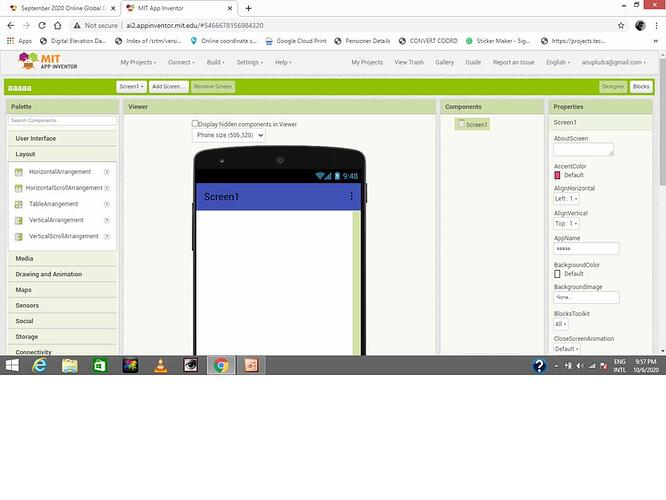666x500 pixels.
Task: Click the AppName text field
Action: (586, 249)
